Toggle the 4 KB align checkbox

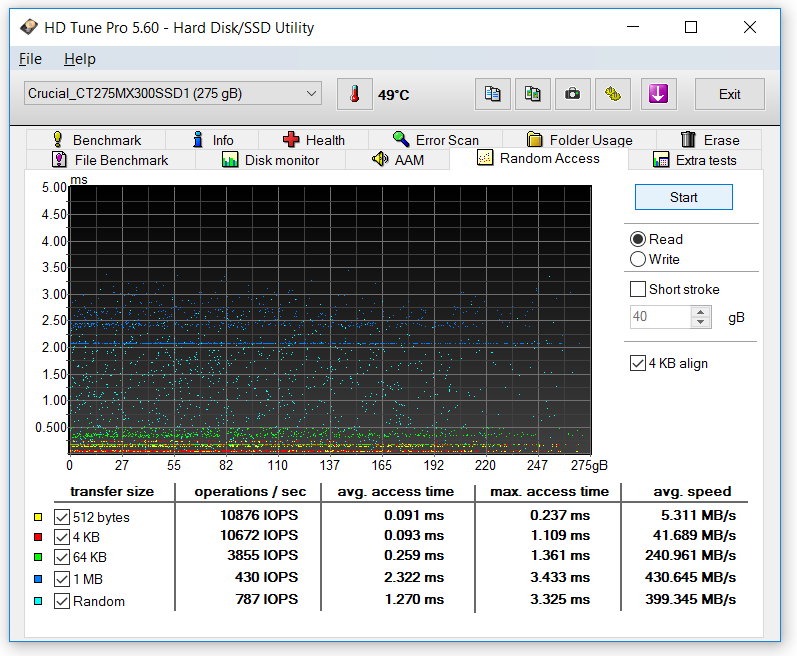638,363
